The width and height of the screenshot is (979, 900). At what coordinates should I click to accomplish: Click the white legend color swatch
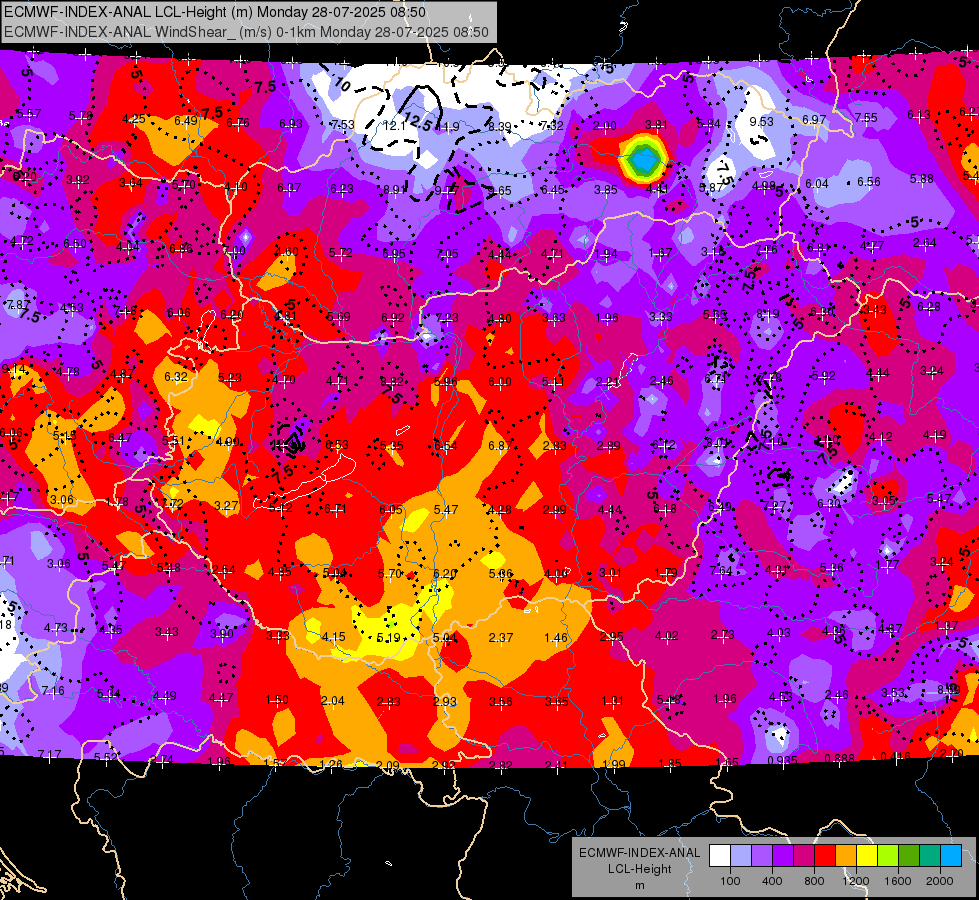tap(720, 855)
